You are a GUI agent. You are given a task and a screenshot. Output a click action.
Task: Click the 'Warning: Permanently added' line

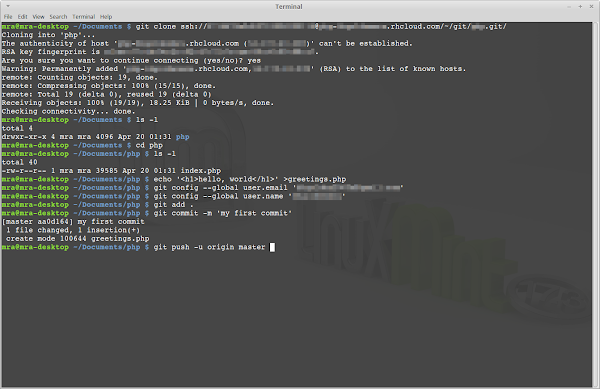pyautogui.click(x=234, y=69)
